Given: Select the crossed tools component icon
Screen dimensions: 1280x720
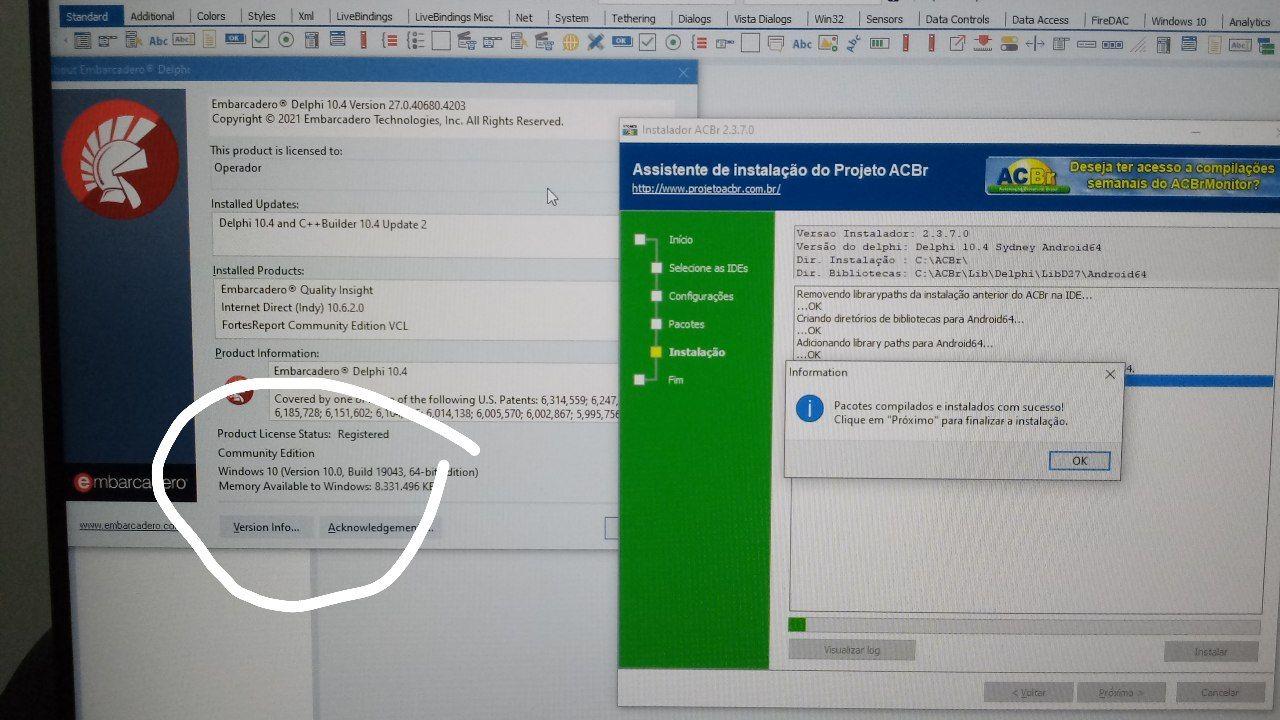Looking at the screenshot, I should coord(595,42).
